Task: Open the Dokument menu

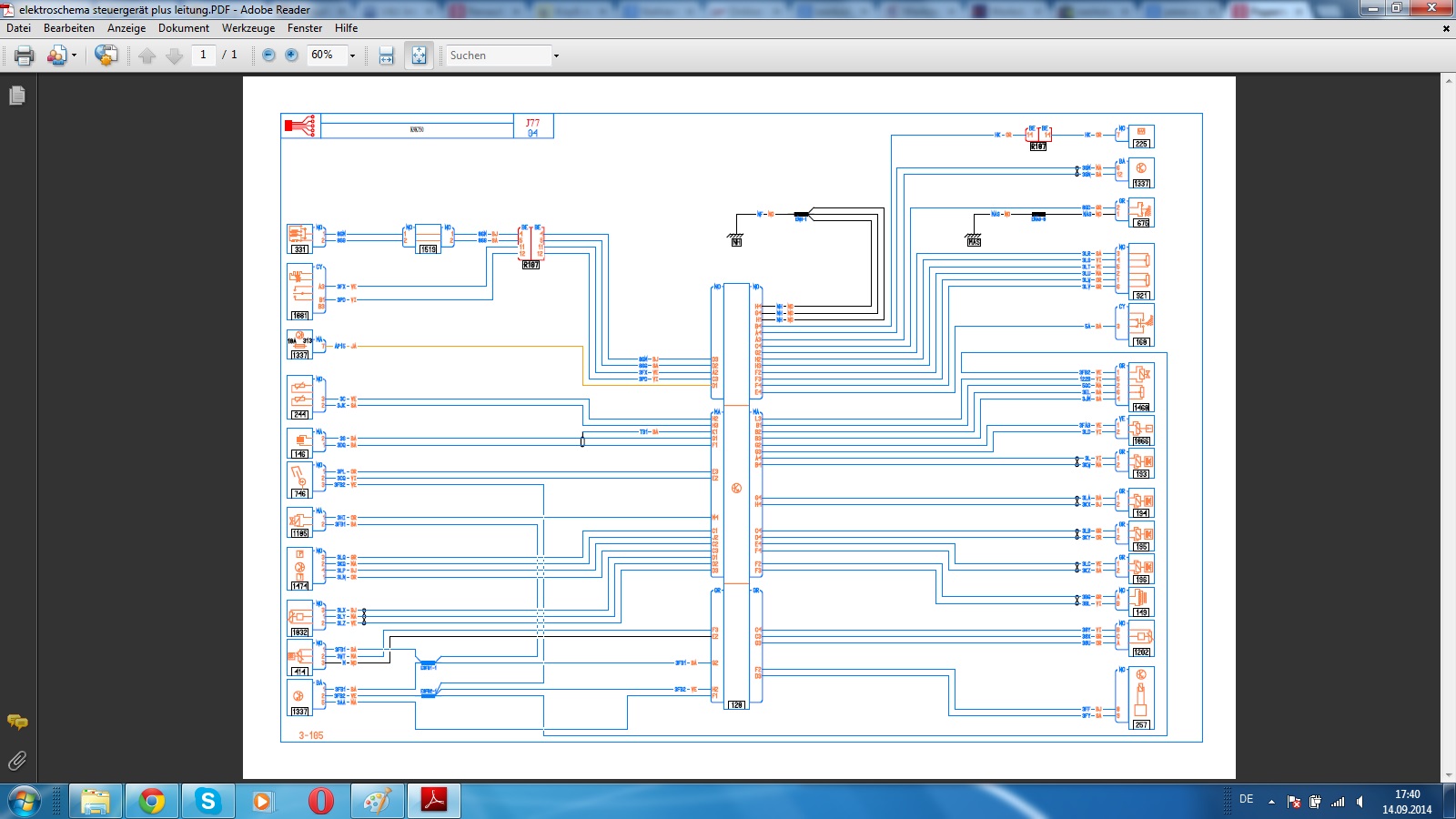Action: coord(184,28)
